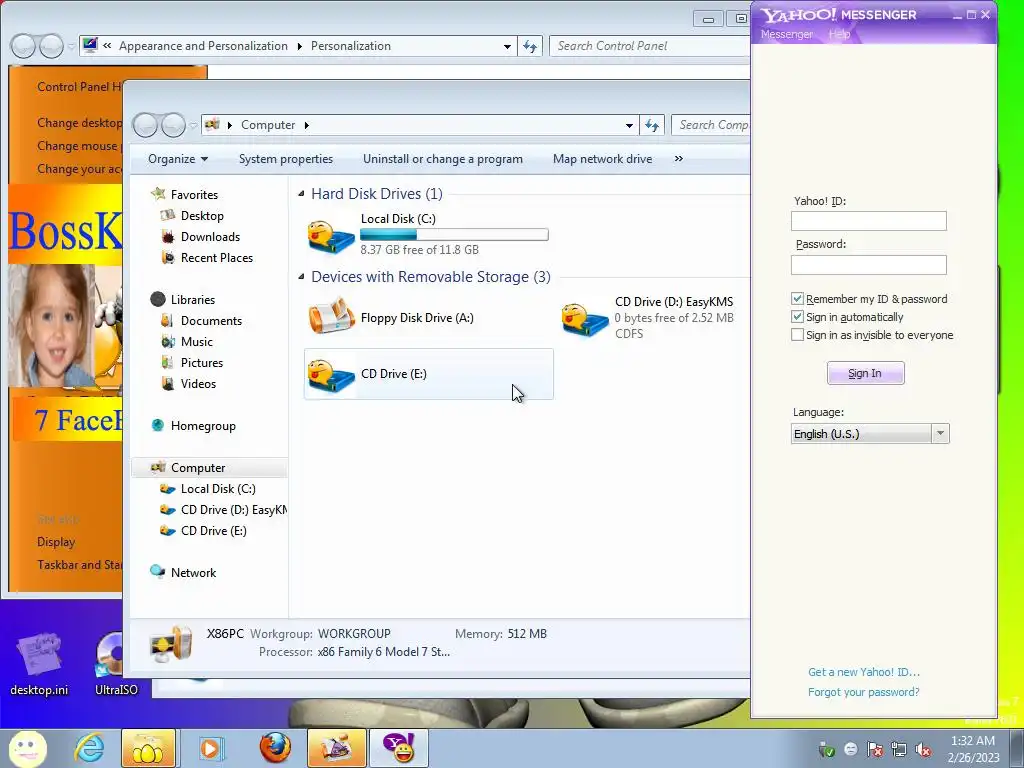
Task: Click the Videos library icon
Action: pyautogui.click(x=168, y=383)
